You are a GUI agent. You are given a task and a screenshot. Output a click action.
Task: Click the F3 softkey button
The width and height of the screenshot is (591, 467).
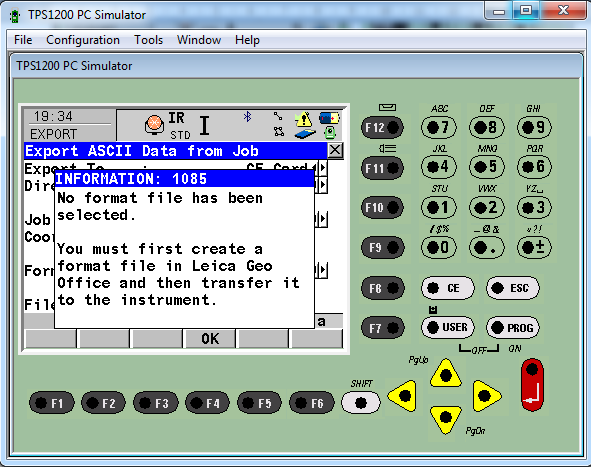(156, 403)
